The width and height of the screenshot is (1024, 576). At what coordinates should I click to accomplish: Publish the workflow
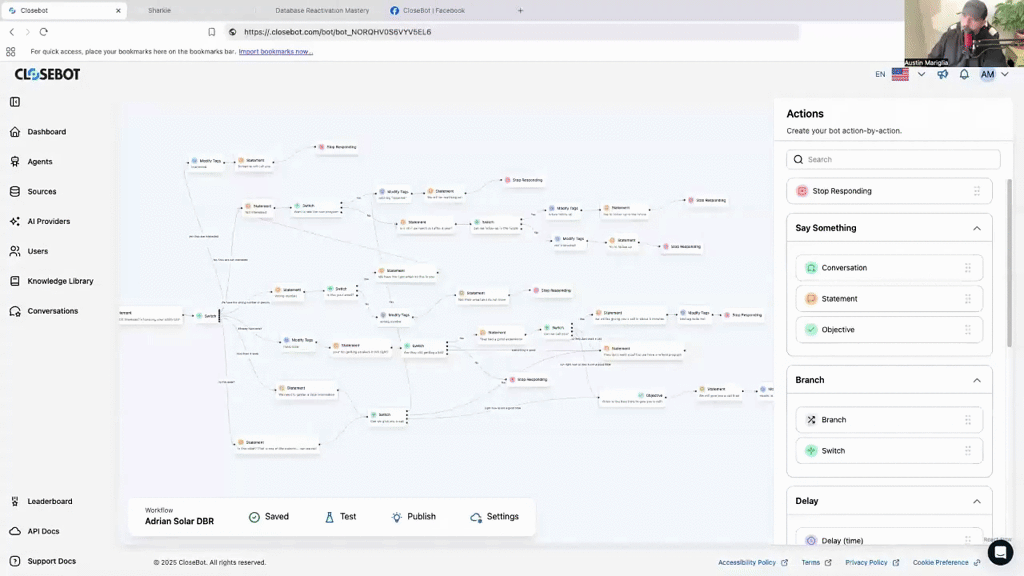[413, 517]
